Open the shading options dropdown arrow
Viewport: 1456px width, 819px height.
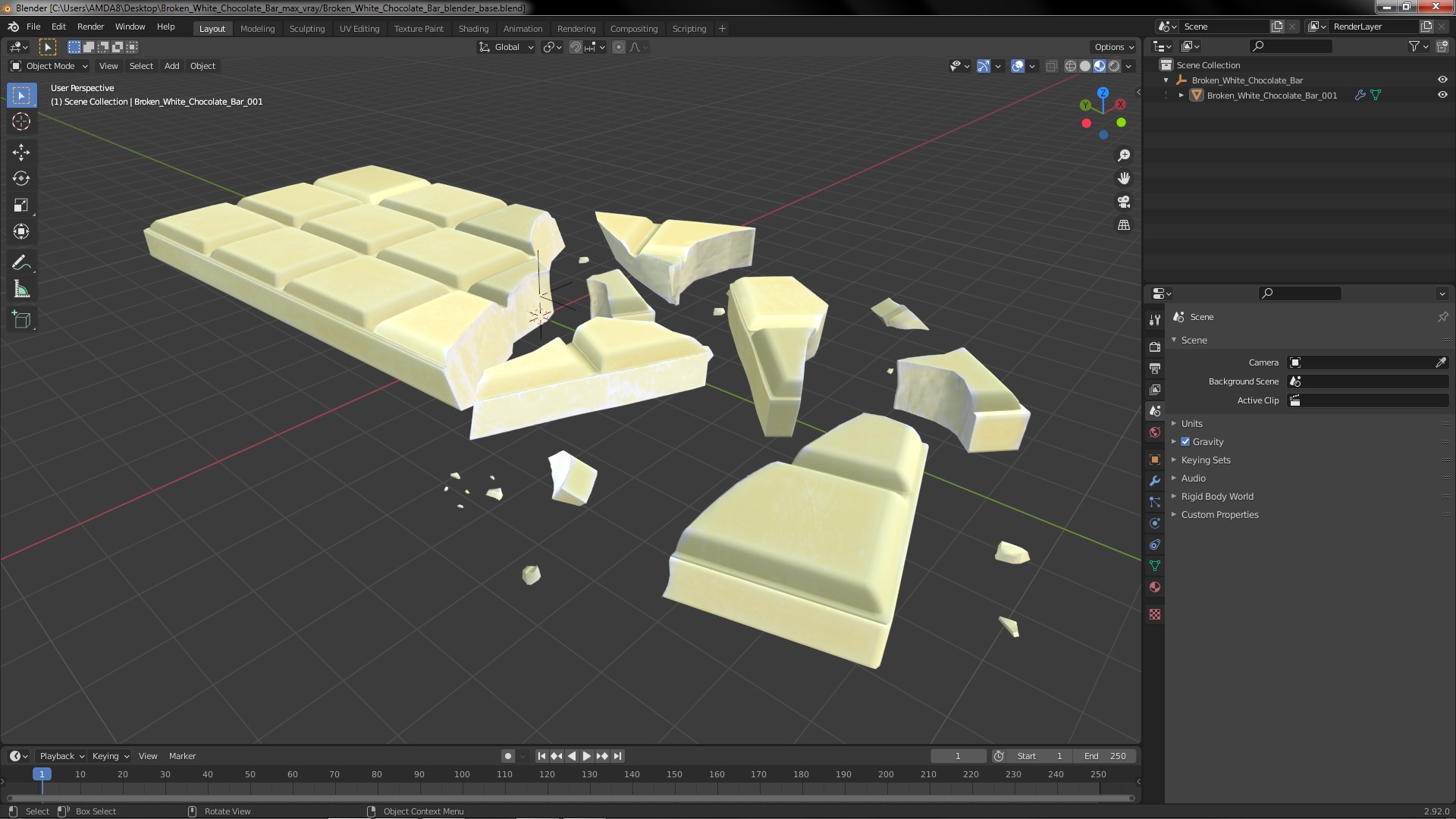click(1128, 66)
